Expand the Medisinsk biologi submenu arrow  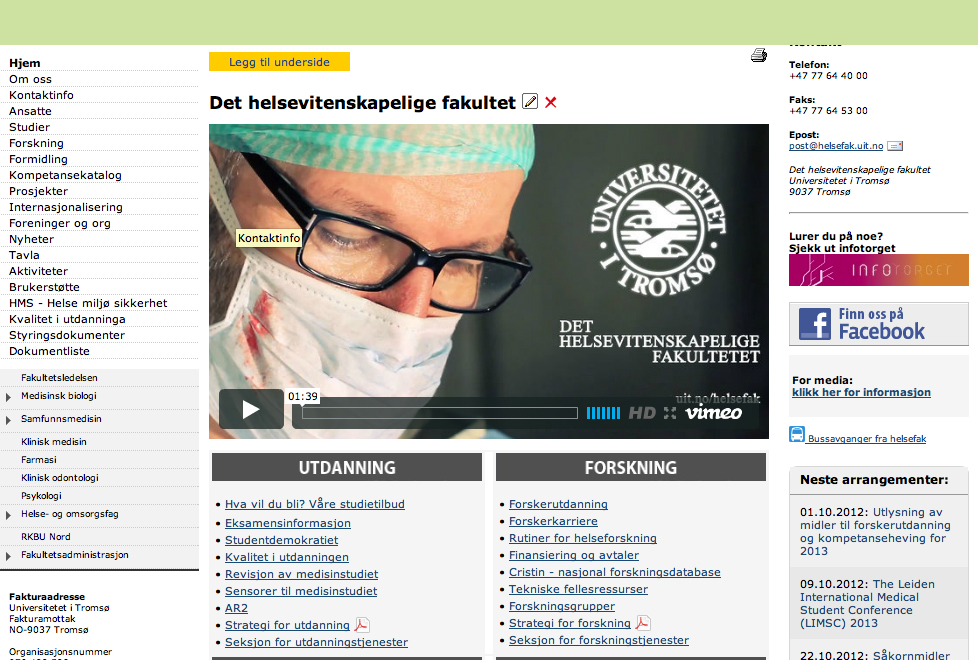pos(8,397)
